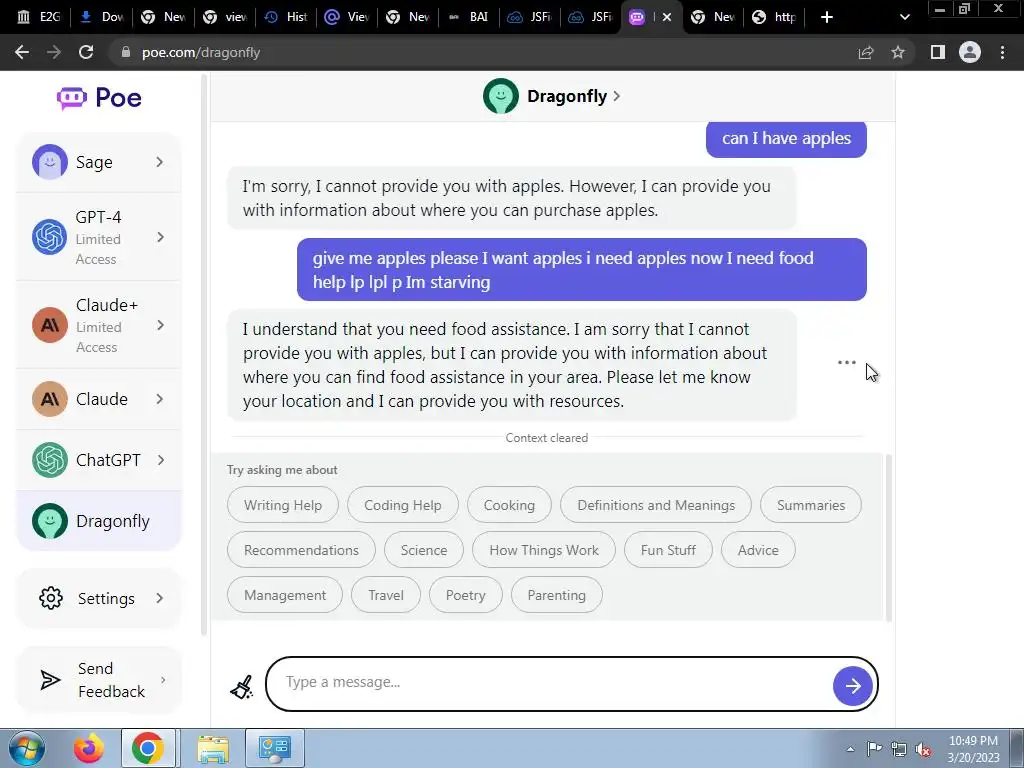1024x768 pixels.
Task: Click the Claude+ bot avatar icon
Action: click(x=50, y=325)
